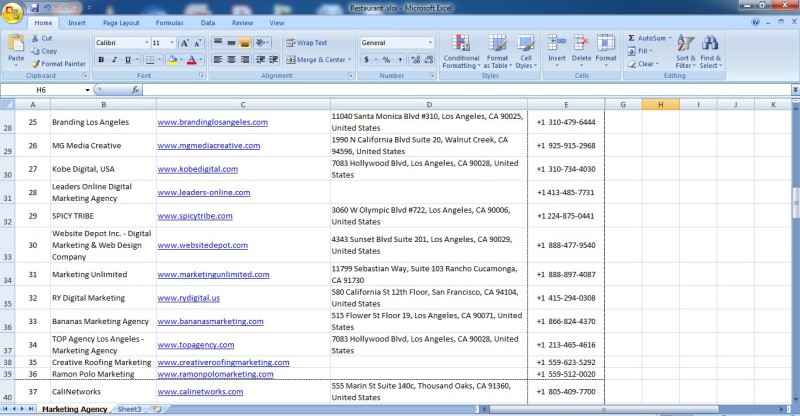Open Find & Select binoculars icon

pos(711,43)
